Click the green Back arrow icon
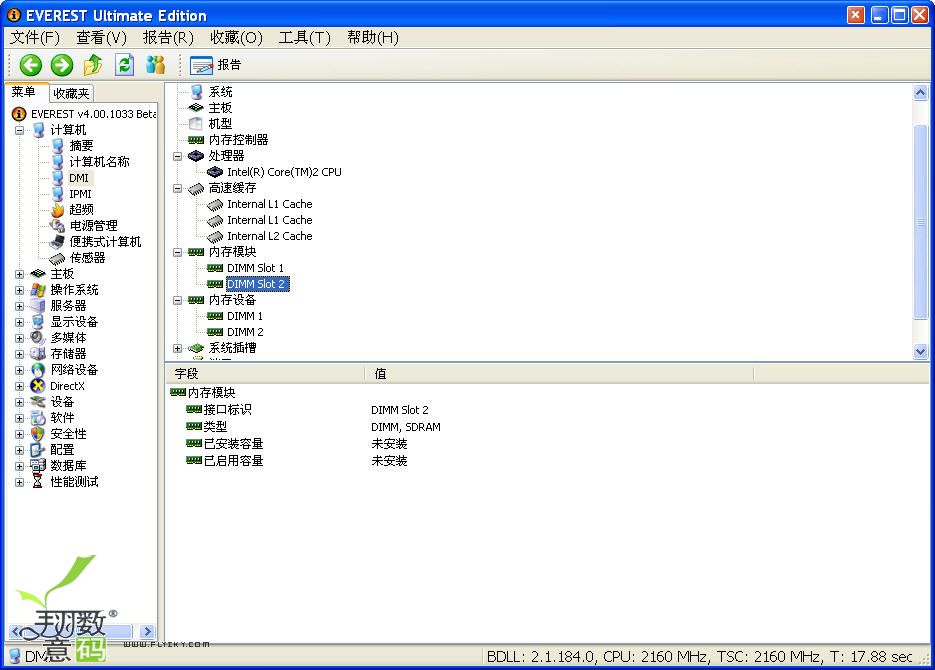 tap(31, 65)
